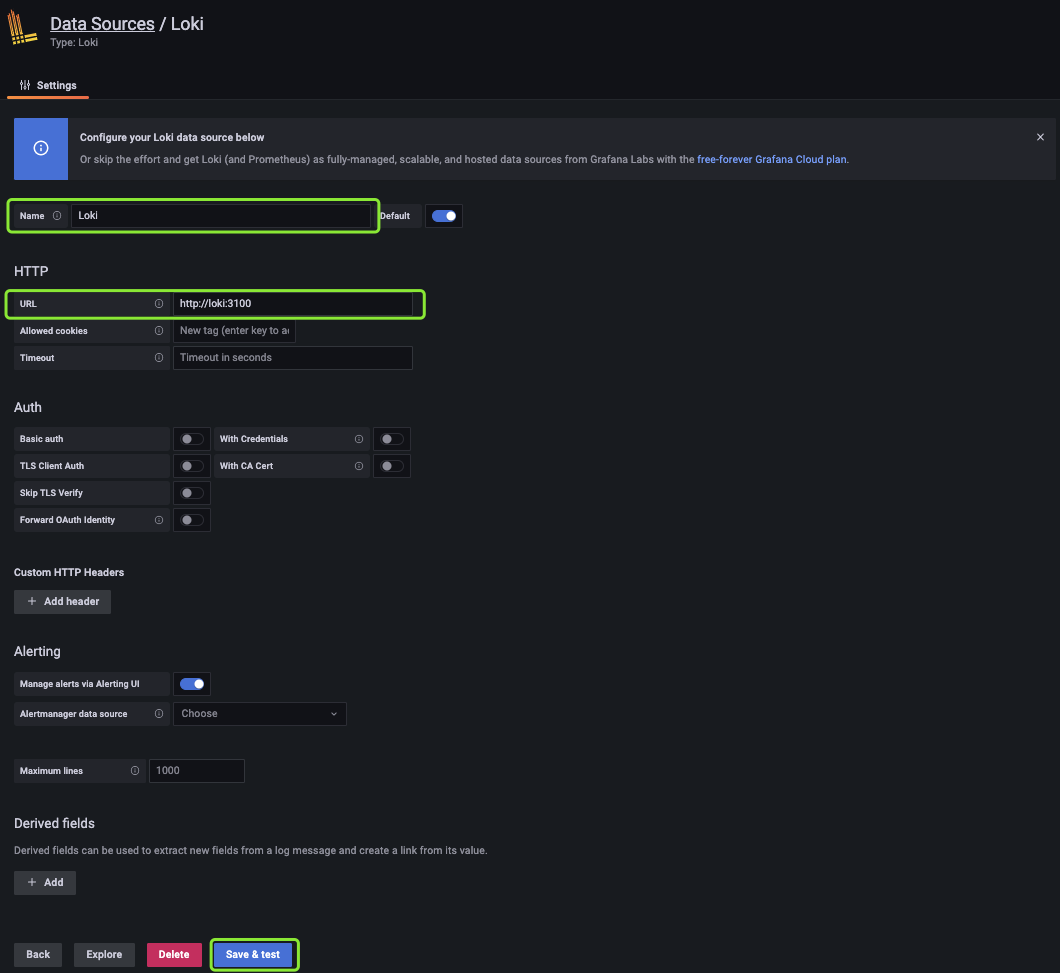Click the Back button
The image size is (1060, 973).
pos(38,954)
